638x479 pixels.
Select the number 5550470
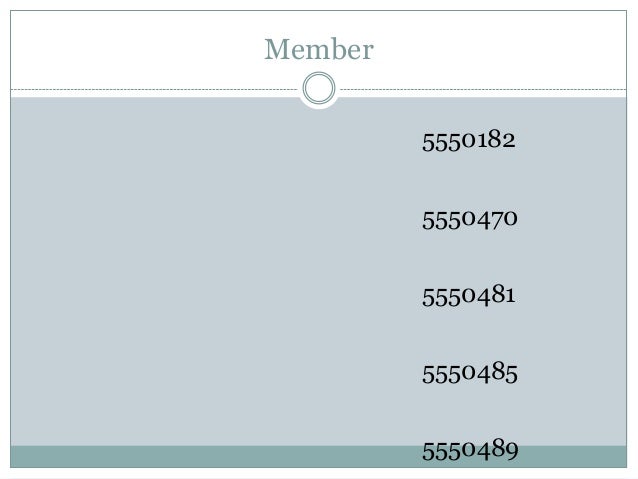coord(469,219)
